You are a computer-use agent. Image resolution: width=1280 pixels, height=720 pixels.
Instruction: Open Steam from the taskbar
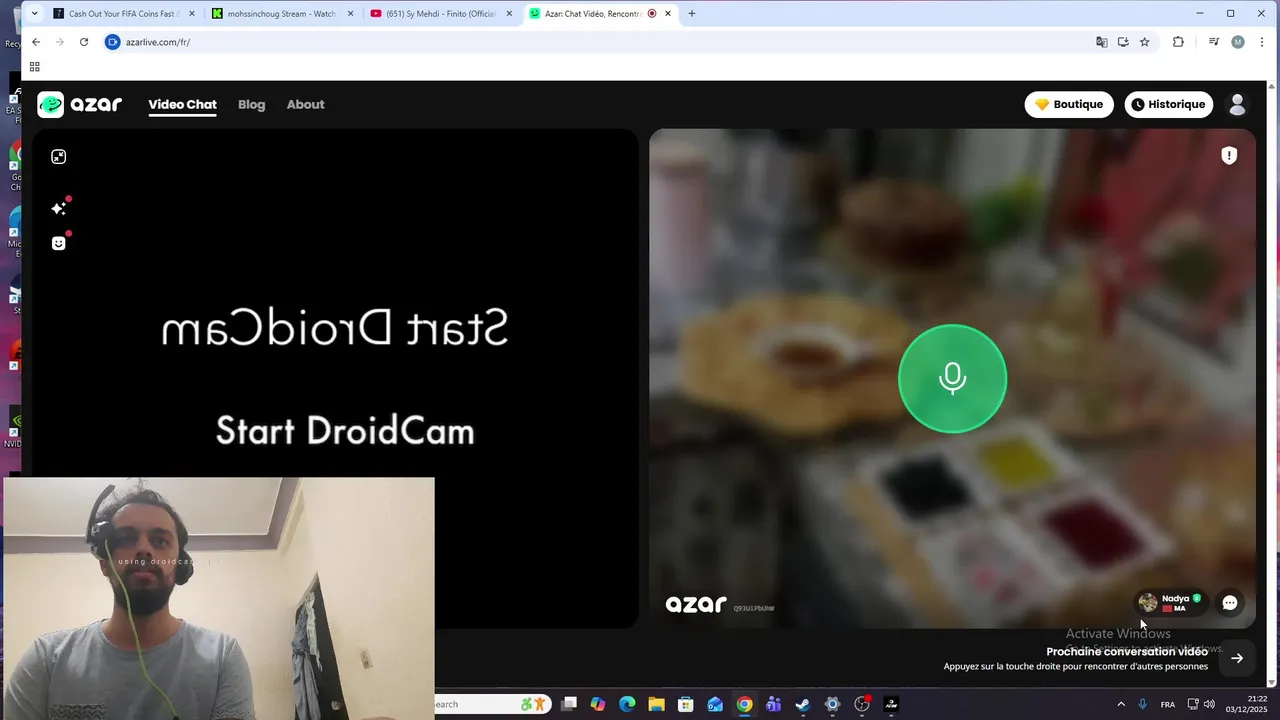(x=802, y=704)
